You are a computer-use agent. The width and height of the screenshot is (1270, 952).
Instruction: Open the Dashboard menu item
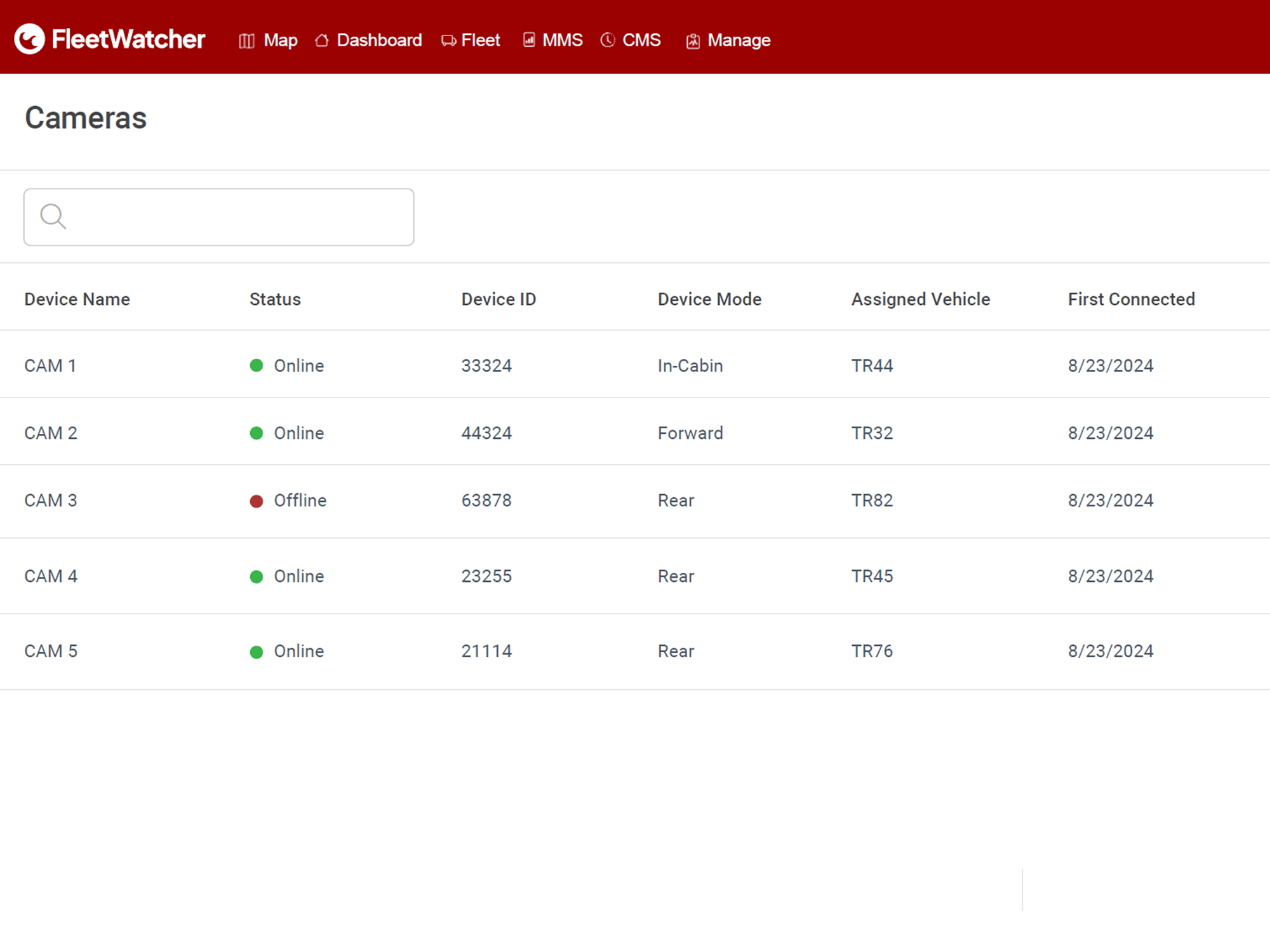[378, 40]
